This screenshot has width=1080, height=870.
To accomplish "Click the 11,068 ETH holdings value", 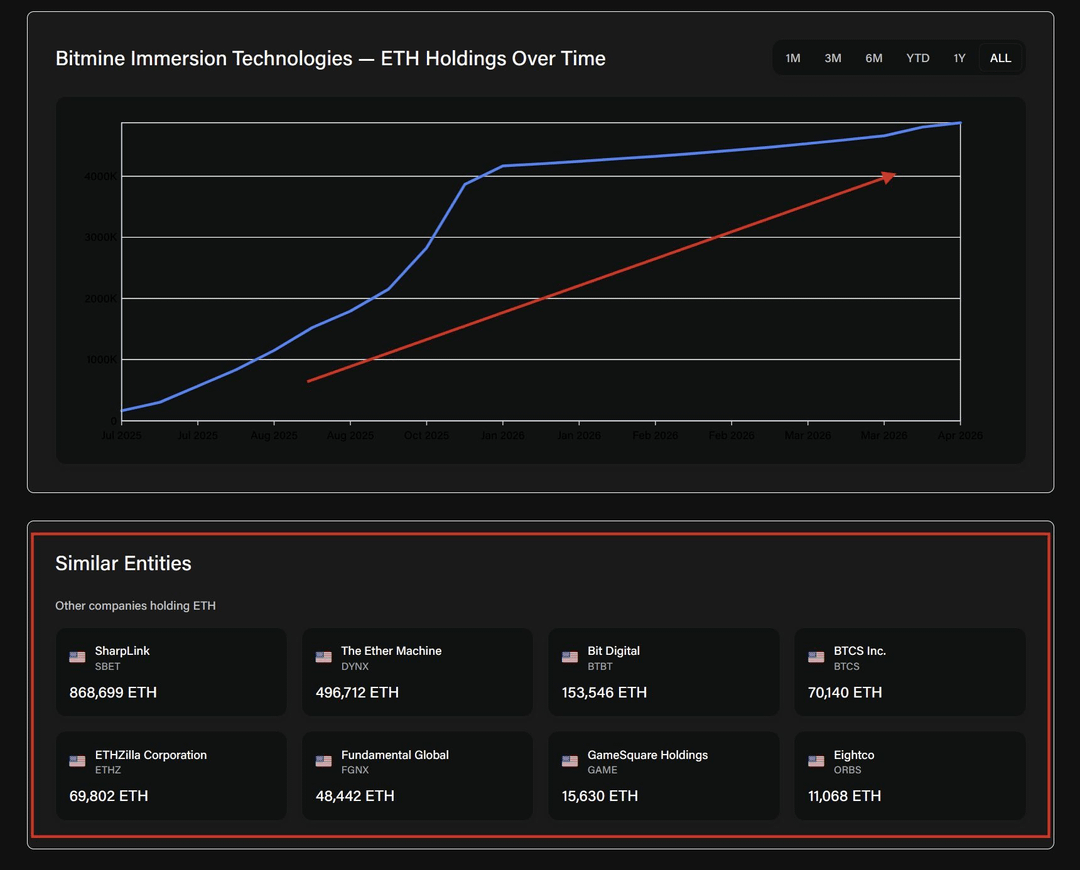I will 845,796.
